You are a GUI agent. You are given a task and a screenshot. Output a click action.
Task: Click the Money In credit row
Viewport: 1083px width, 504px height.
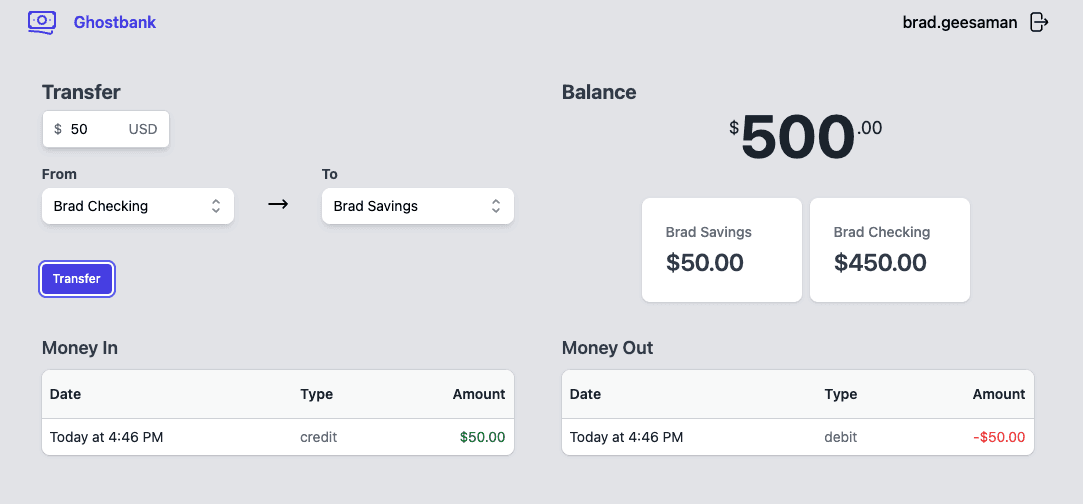pos(277,437)
